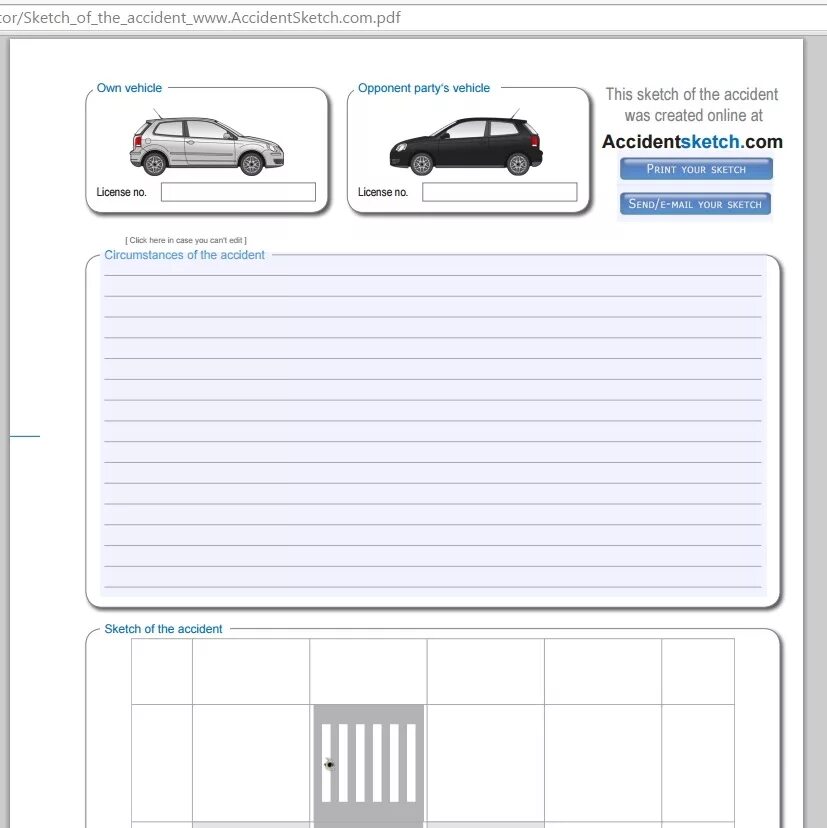Click the 'Own vehicle' label
This screenshot has height=828, width=827.
[x=129, y=88]
